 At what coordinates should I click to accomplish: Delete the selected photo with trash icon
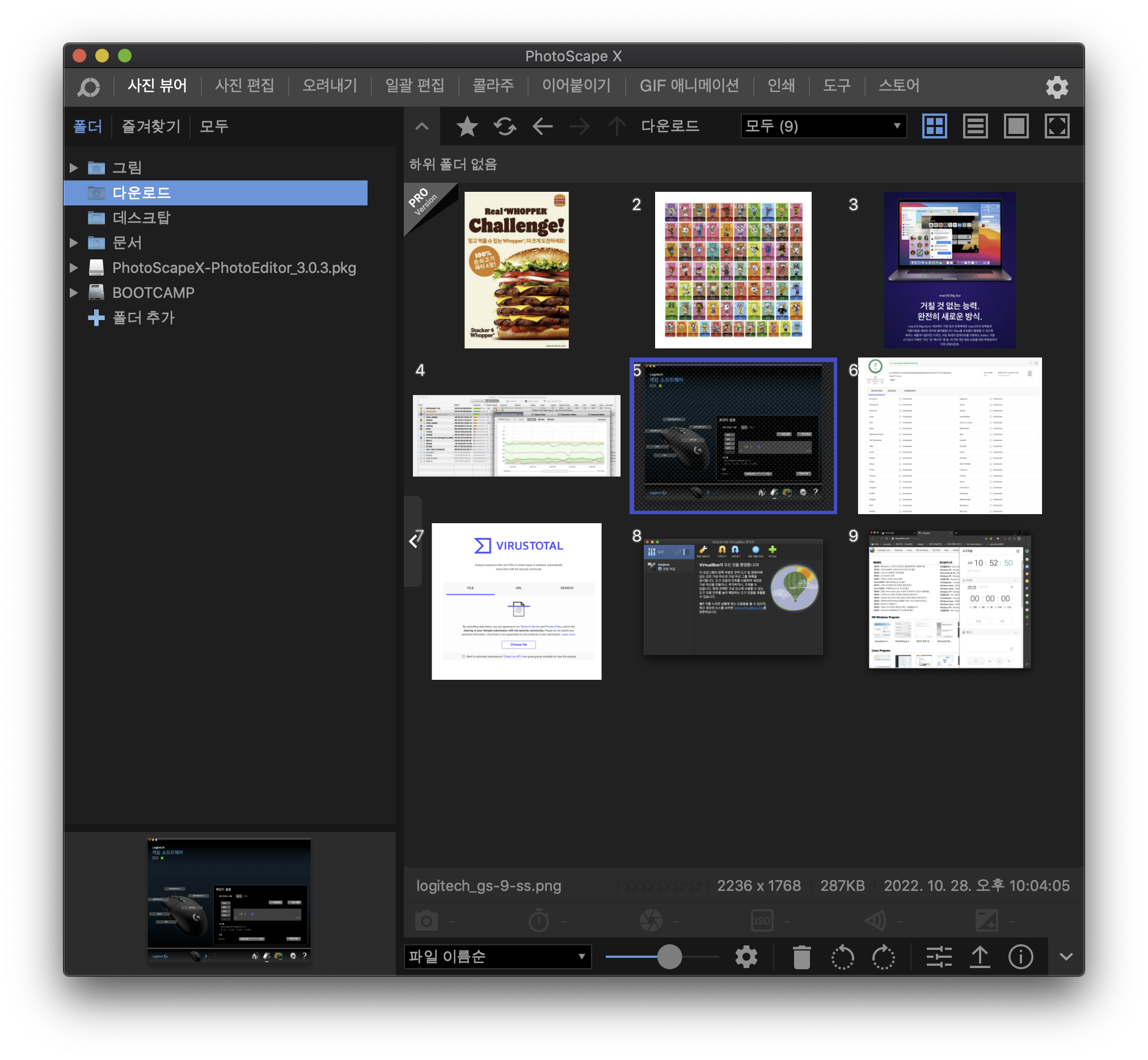pos(801,956)
